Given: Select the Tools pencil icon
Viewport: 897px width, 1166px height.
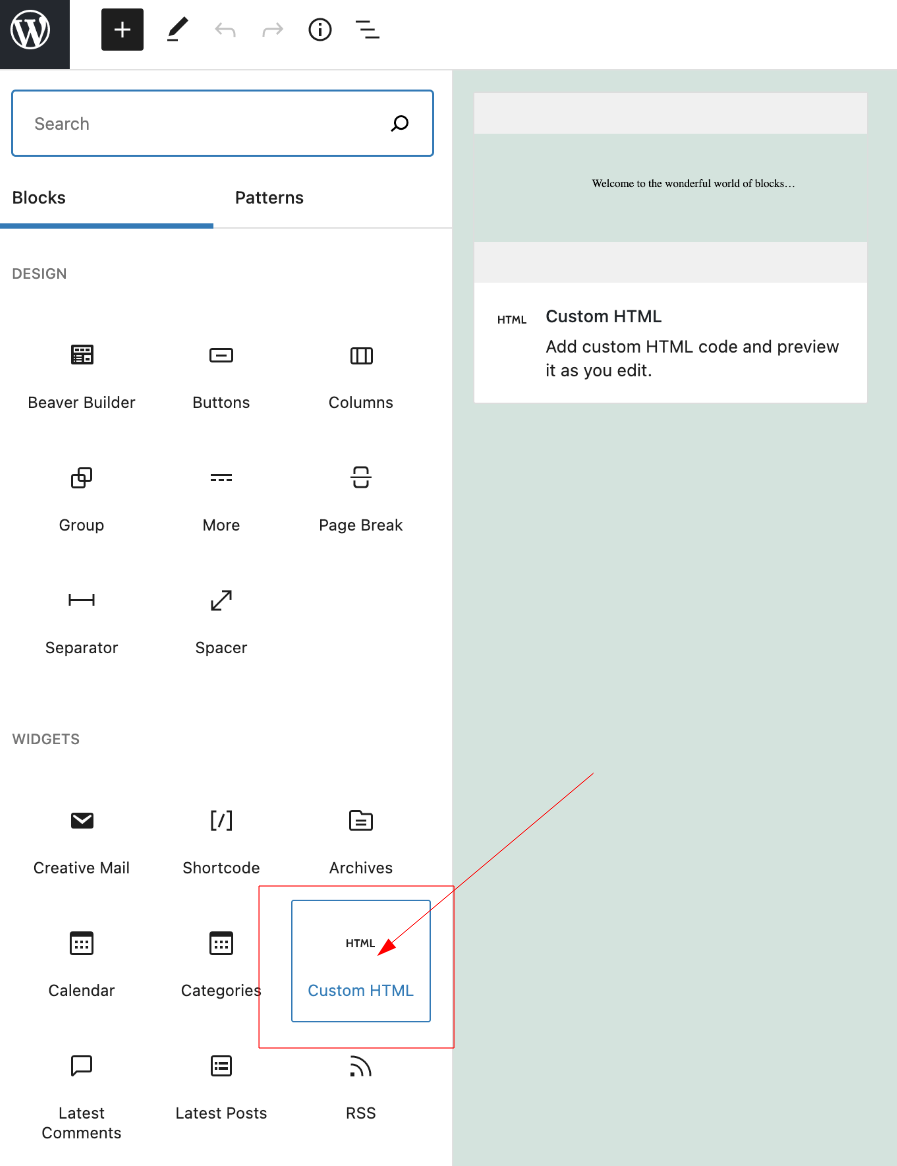Looking at the screenshot, I should click(x=177, y=30).
